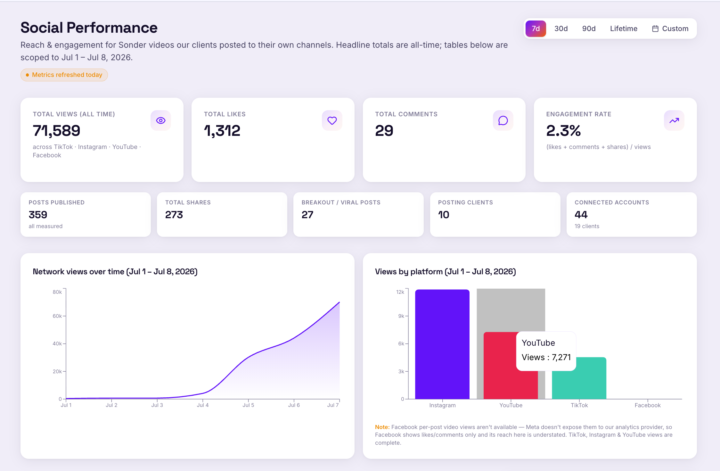Click the Posts Published card
The height and width of the screenshot is (471, 720).
pos(85,214)
